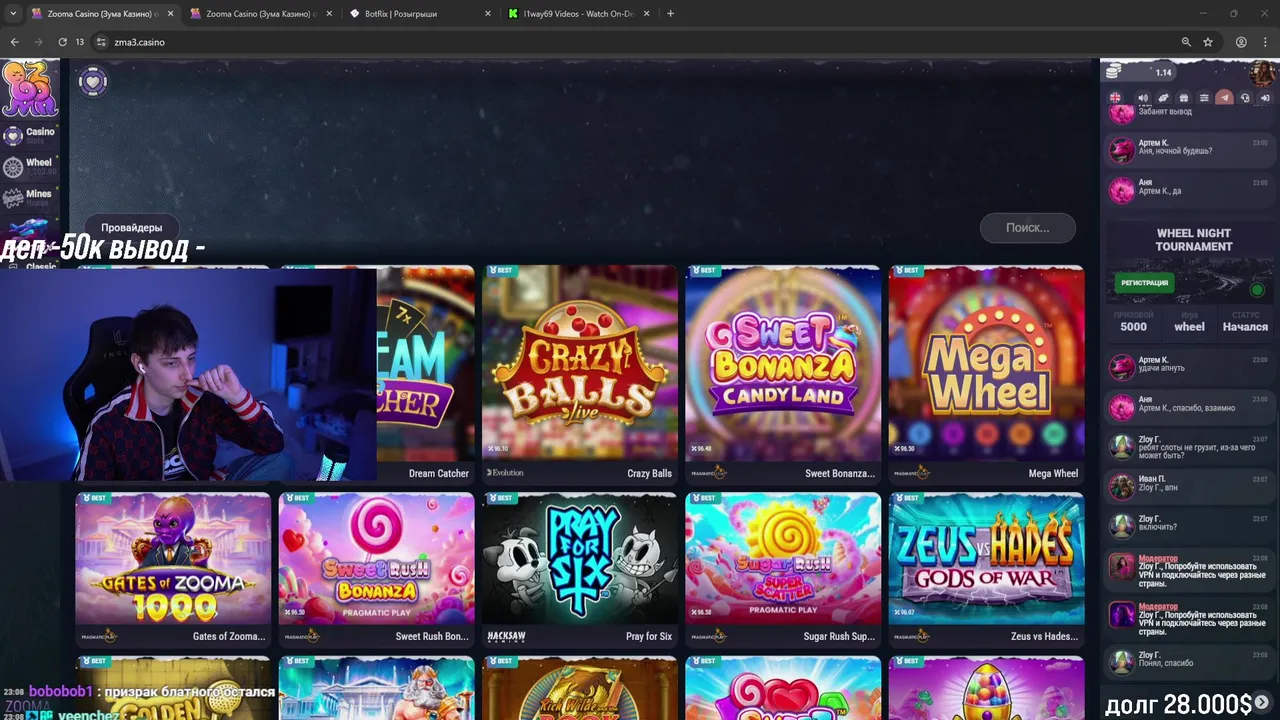Click the Mega Wheel label text
The width and height of the screenshot is (1280, 720).
point(1053,474)
